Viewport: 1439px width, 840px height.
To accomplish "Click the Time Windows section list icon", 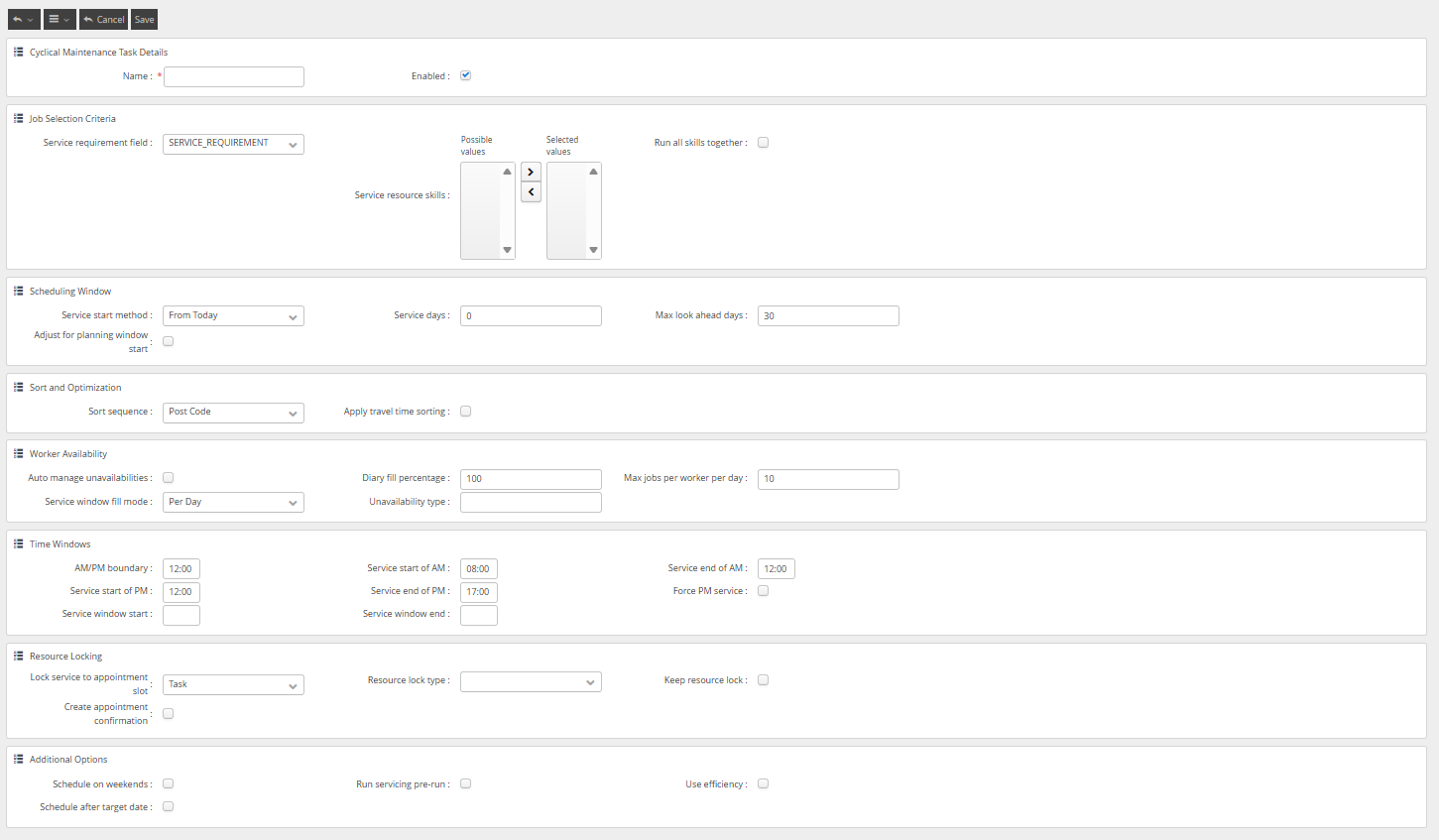I will tap(19, 544).
